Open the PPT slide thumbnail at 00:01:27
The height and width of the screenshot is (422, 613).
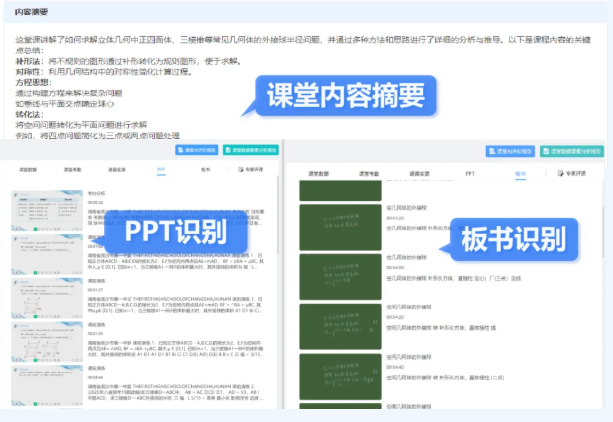[46, 298]
